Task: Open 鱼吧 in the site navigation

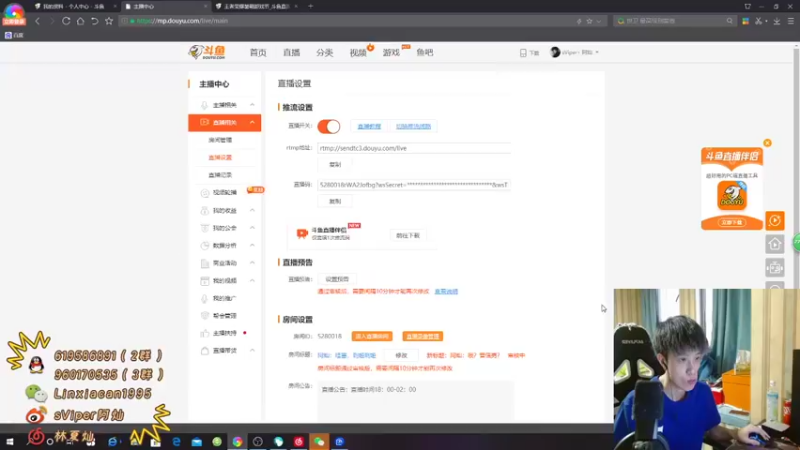Action: pyautogui.click(x=424, y=53)
